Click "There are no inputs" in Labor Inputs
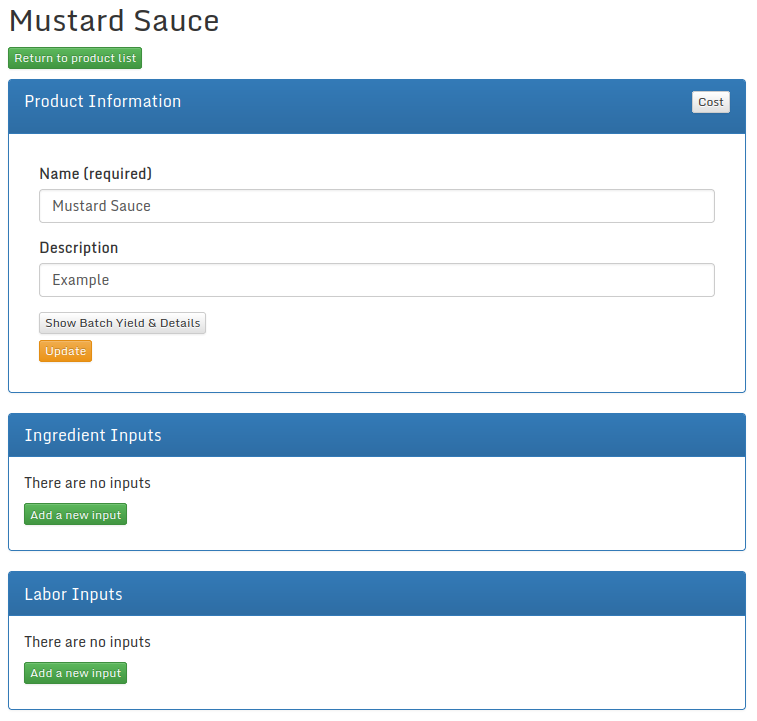This screenshot has height=721, width=757. [x=87, y=642]
